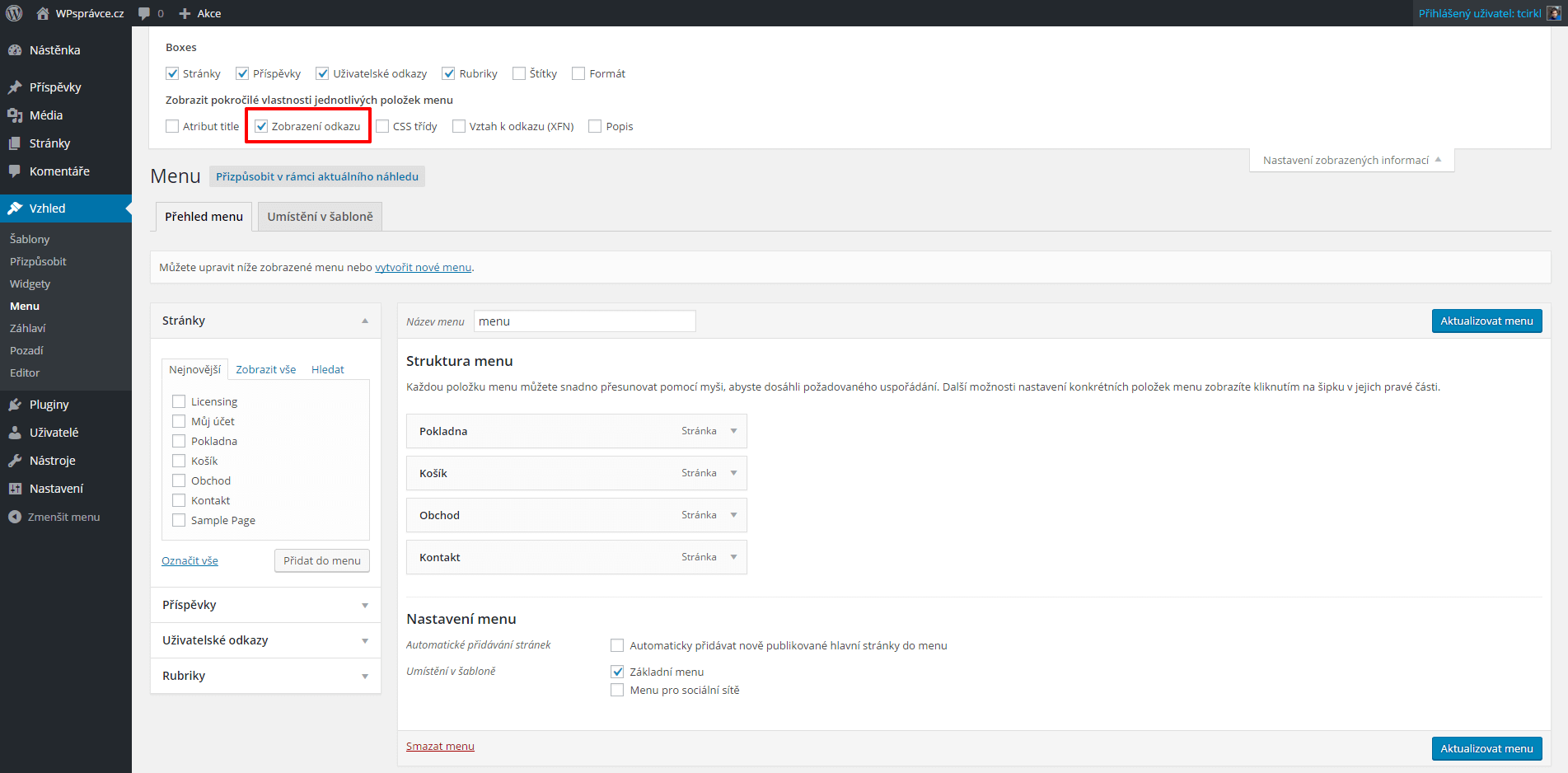Collapse Nastavení zobrazených informací tab
Screen dimensions: 1568x773
[x=1352, y=160]
